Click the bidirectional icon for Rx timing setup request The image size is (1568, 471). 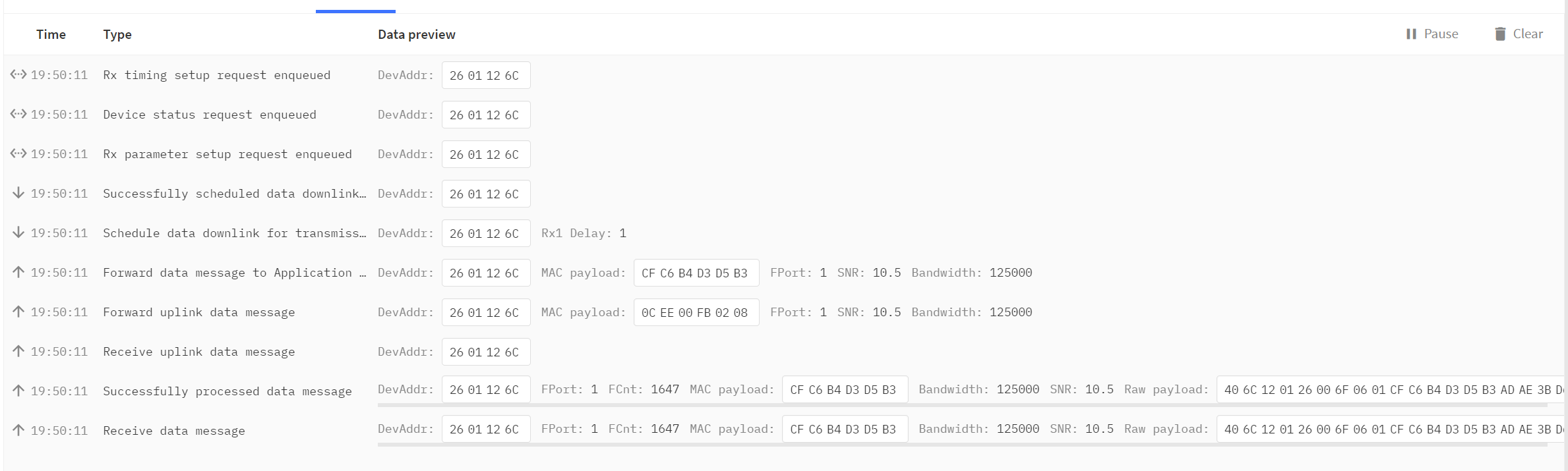click(x=18, y=74)
